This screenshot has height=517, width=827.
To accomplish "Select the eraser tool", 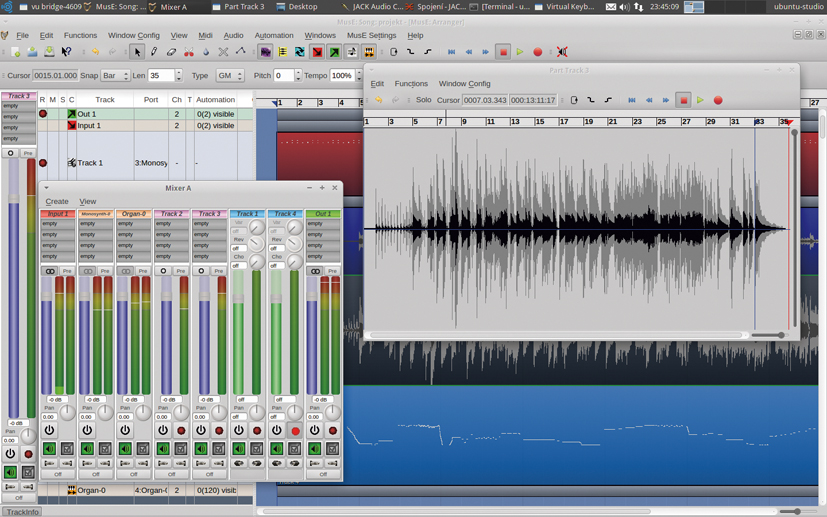I will point(171,52).
